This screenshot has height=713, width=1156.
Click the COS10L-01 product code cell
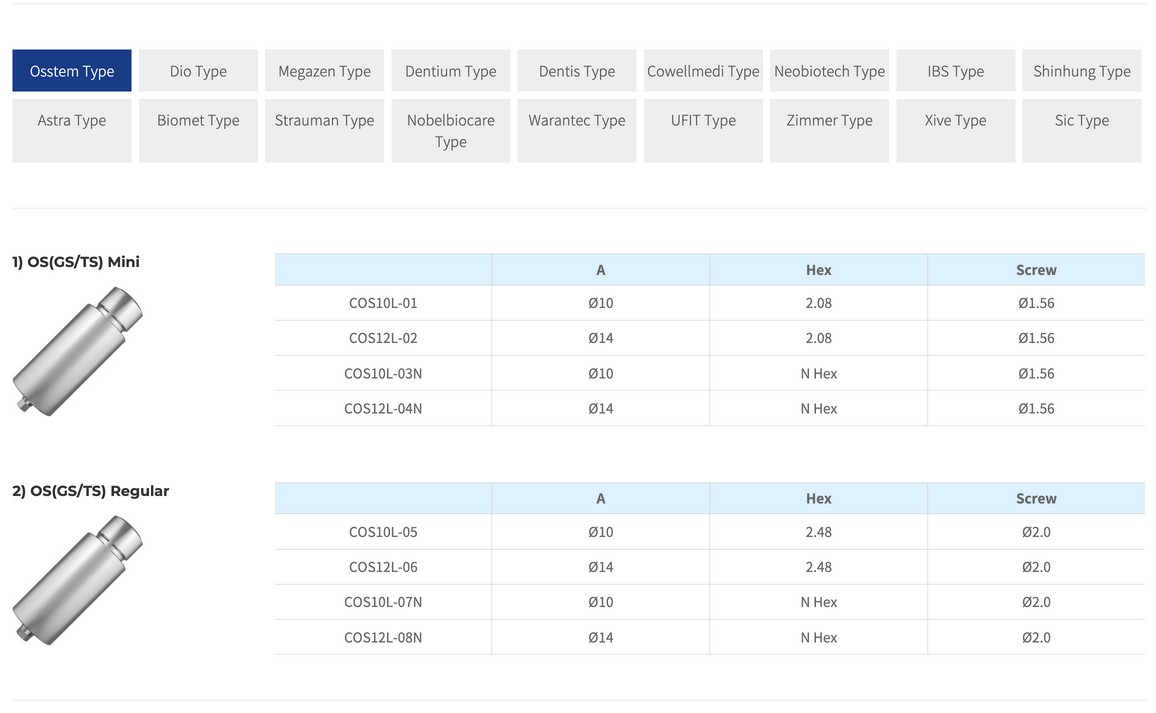[x=383, y=303]
